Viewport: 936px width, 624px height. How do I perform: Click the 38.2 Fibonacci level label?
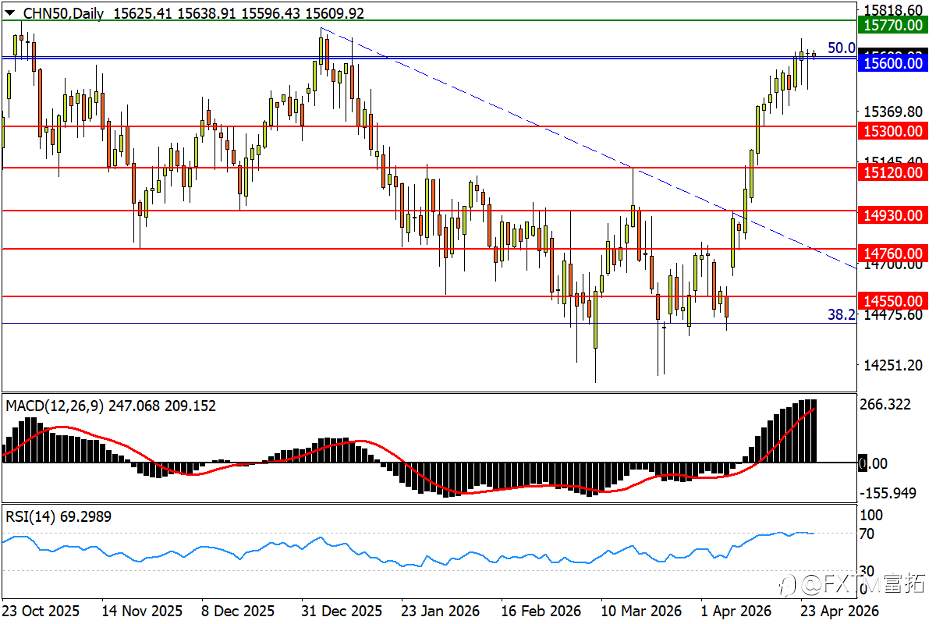coord(842,314)
